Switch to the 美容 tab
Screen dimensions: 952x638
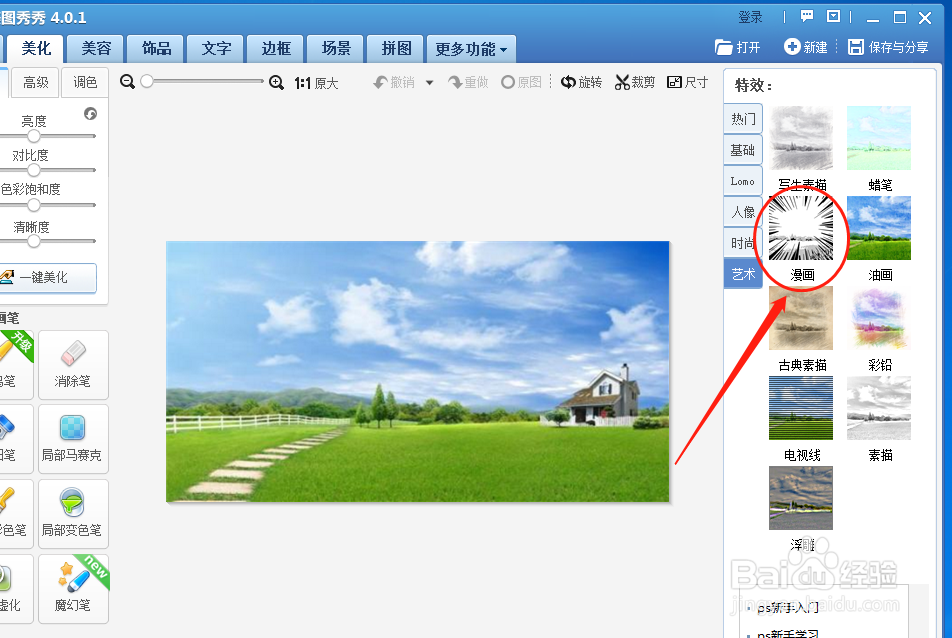coord(96,49)
